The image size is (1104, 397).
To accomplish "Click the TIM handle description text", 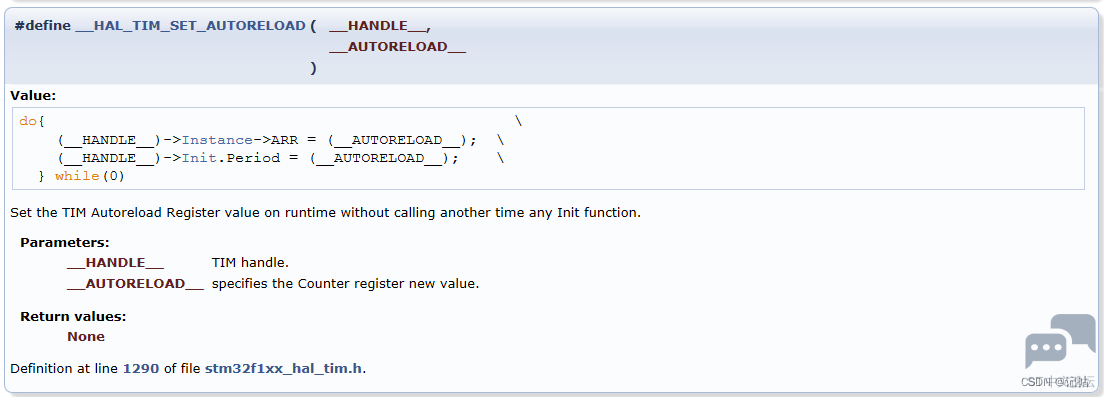I will 250,263.
